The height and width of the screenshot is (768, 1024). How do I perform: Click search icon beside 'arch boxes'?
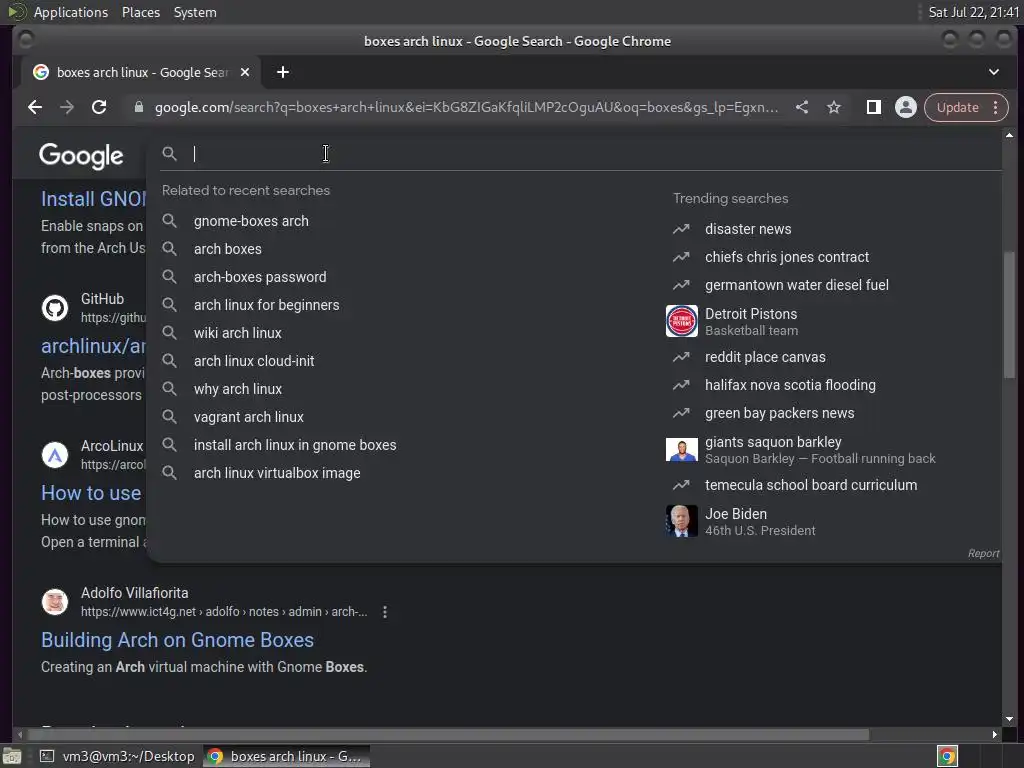click(169, 249)
